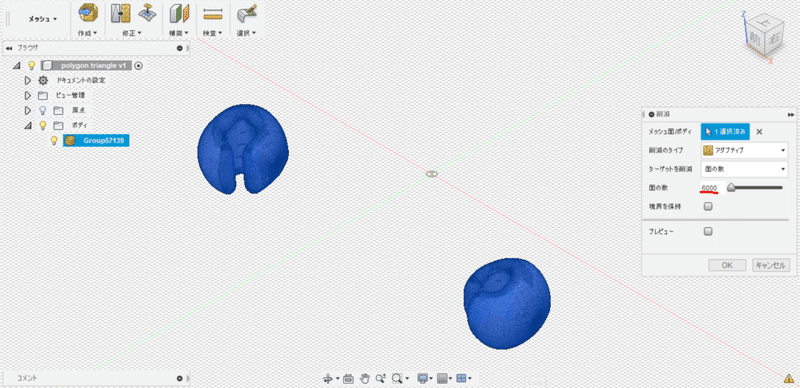Click the Measure ruler icon above 検査
This screenshot has height=388, width=800.
click(x=212, y=14)
